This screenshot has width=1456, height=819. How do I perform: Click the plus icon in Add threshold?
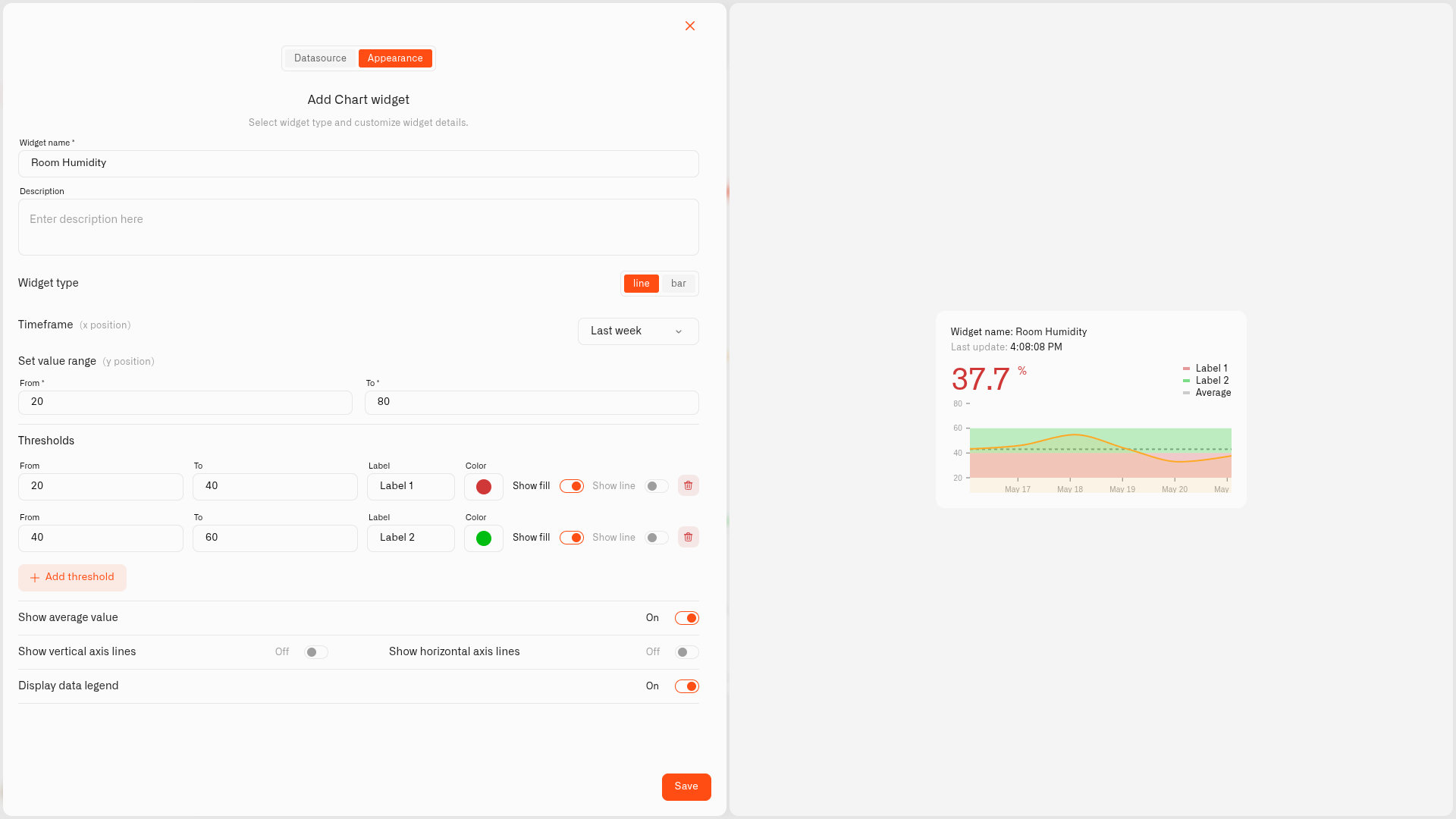(35, 578)
